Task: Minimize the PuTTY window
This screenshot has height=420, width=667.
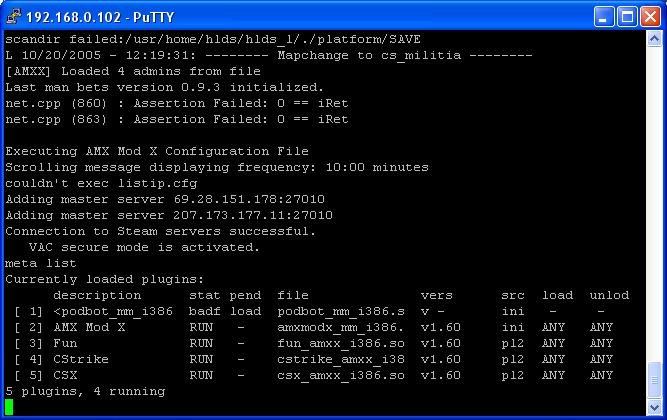Action: [x=604, y=17]
